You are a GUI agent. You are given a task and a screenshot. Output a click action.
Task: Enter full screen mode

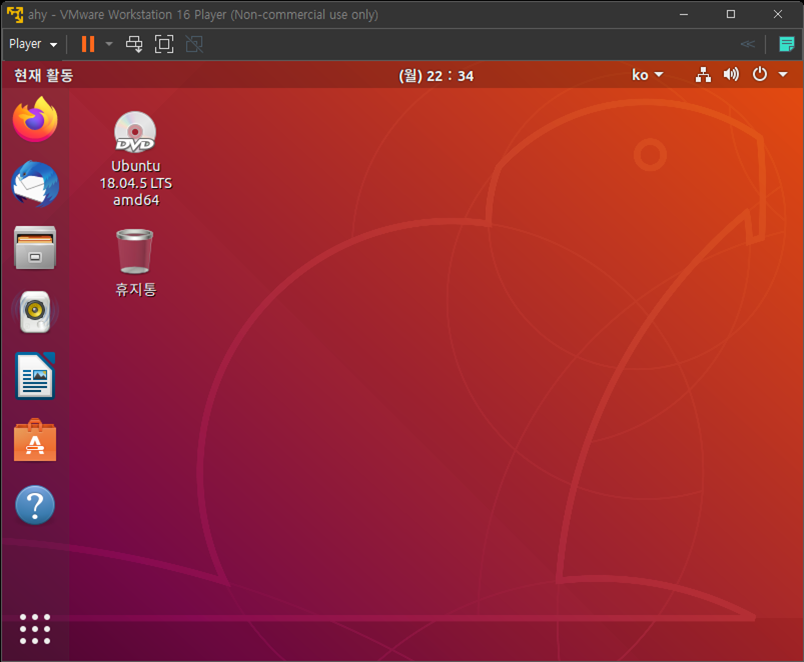[x=164, y=44]
